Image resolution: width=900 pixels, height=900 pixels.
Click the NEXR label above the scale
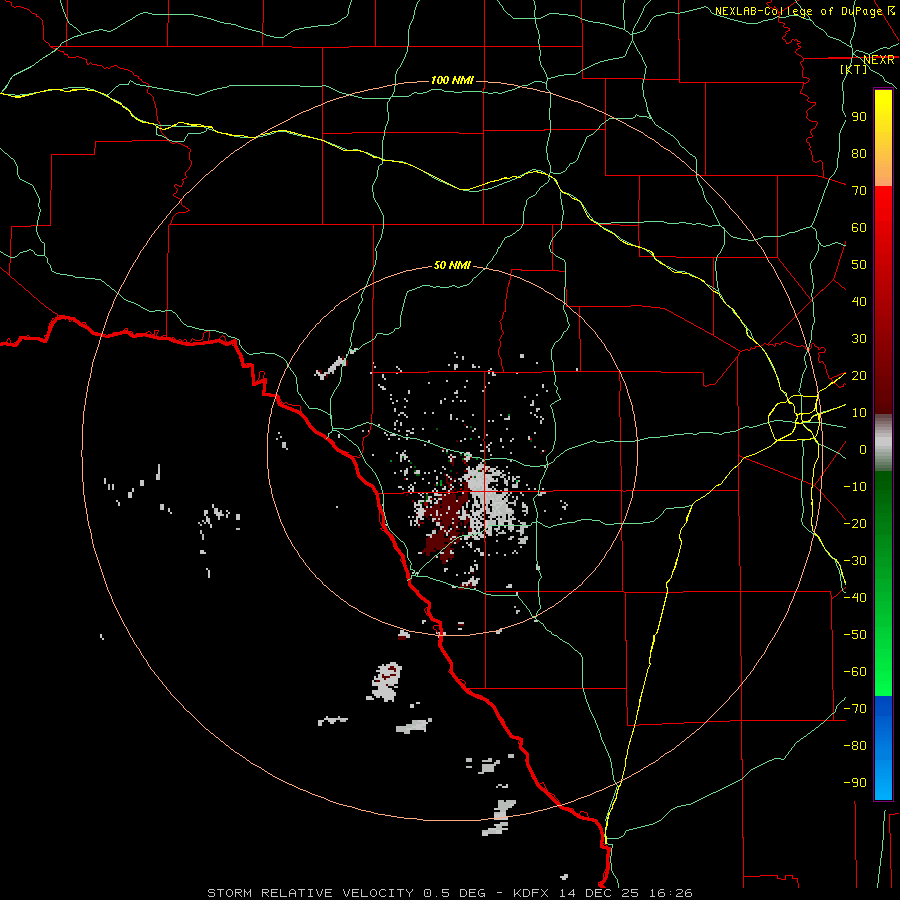[x=878, y=60]
